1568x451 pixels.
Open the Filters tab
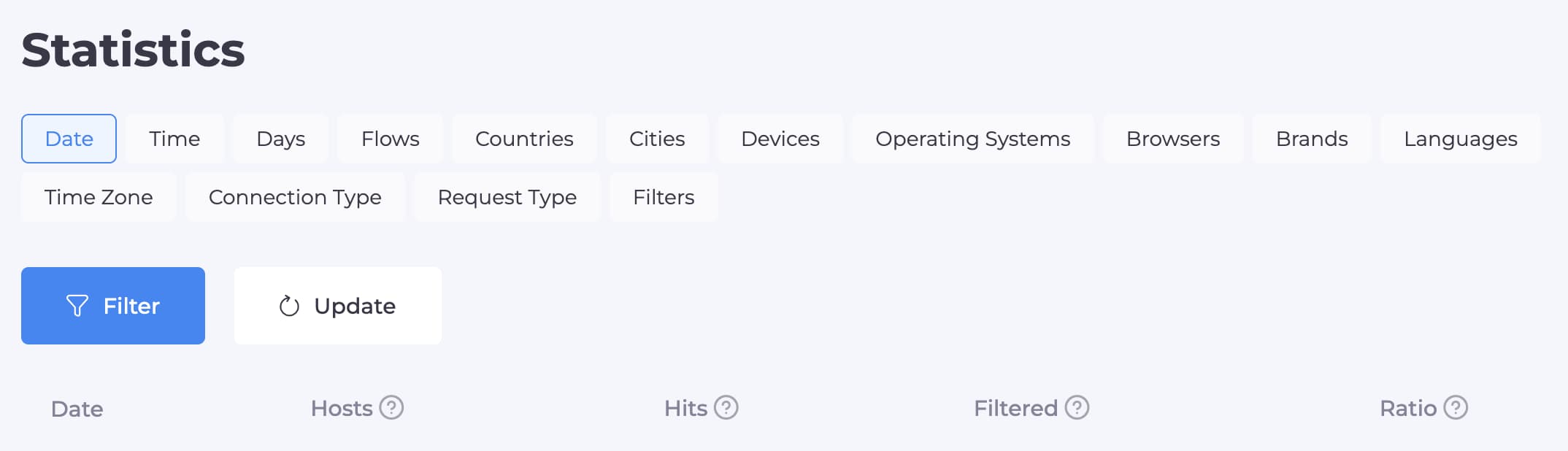point(664,197)
